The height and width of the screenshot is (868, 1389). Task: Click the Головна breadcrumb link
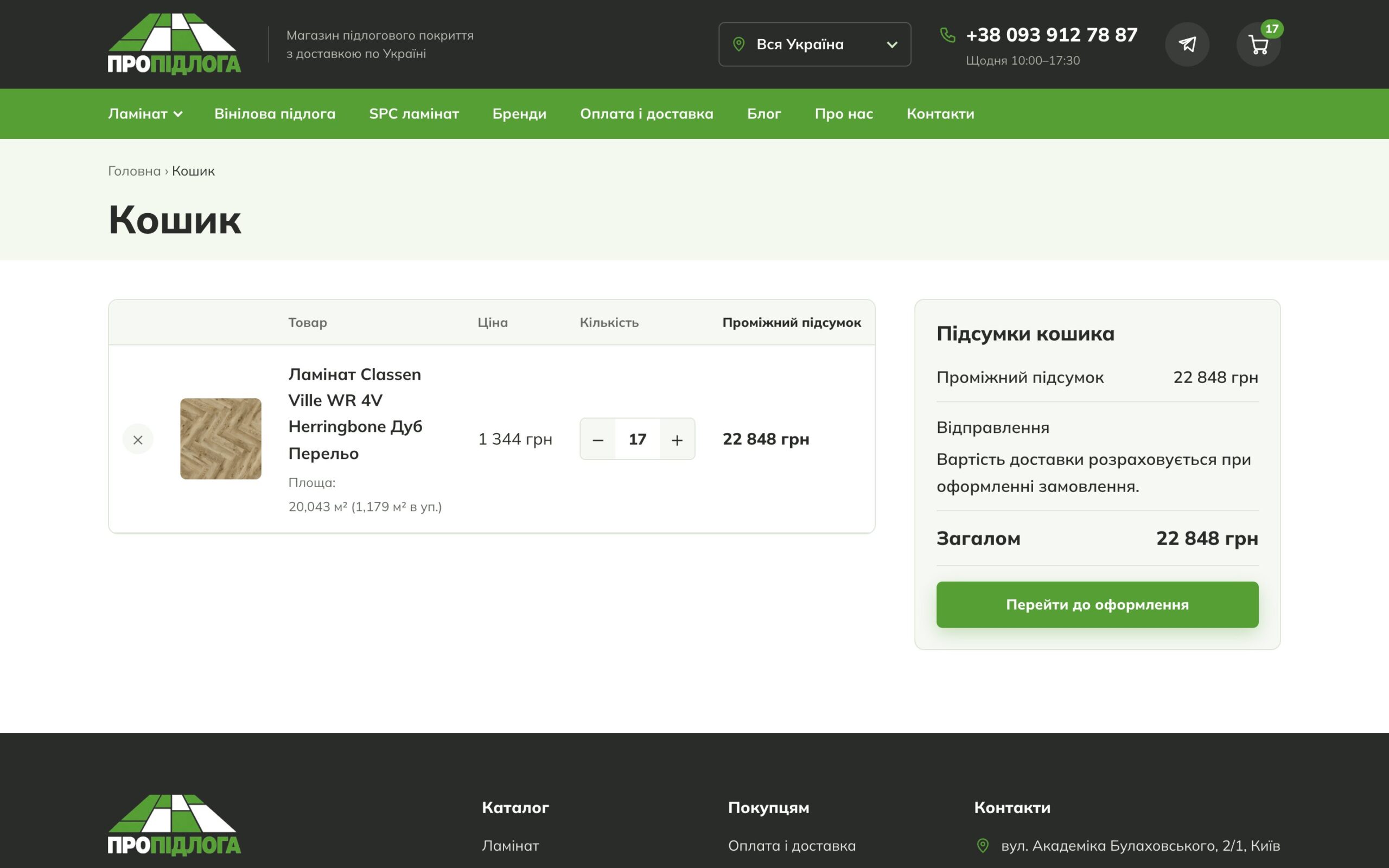click(135, 171)
